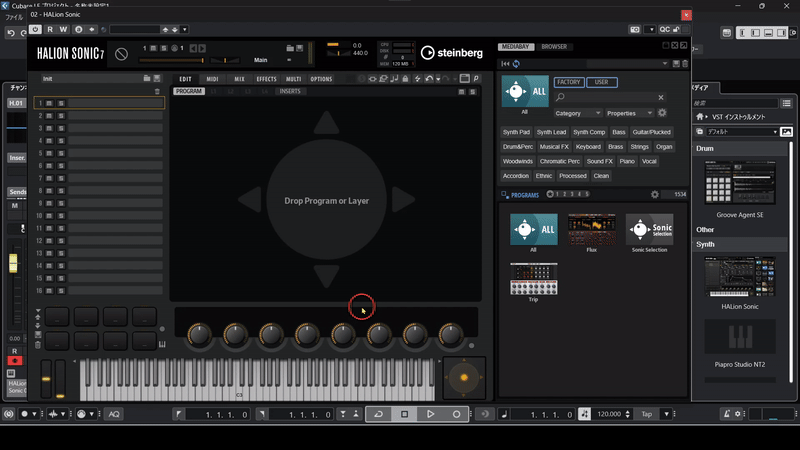The height and width of the screenshot is (450, 800).
Task: Open the BROWSER tab
Action: [x=554, y=46]
